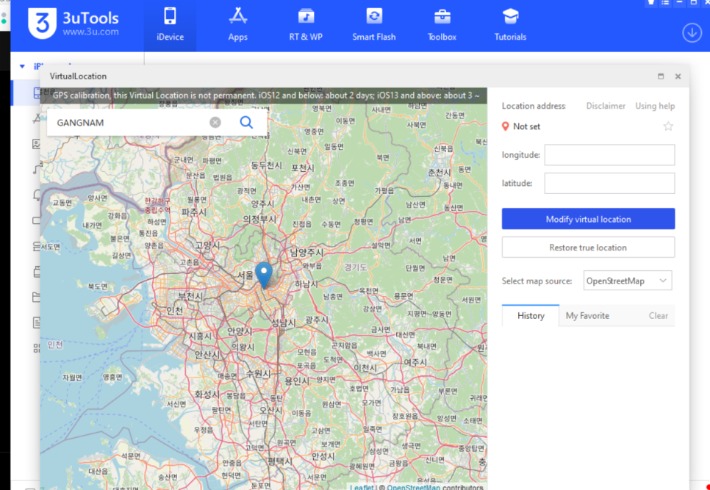Screen dimensions: 710x490
Task: Clear the location history
Action: pyautogui.click(x=658, y=316)
